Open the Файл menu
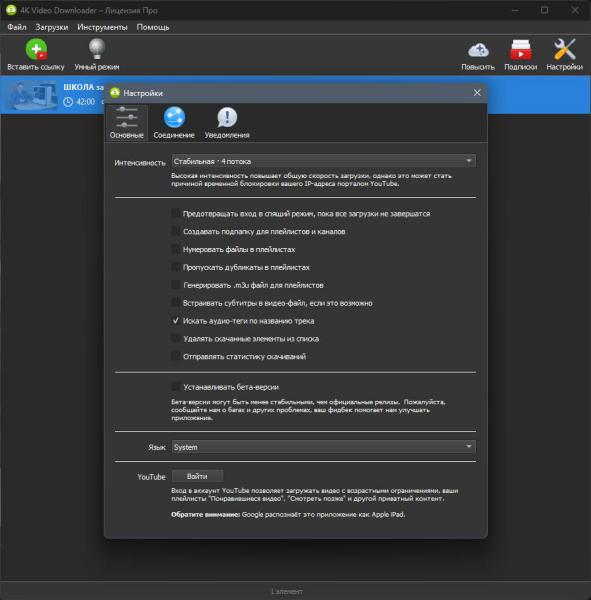This screenshot has width=591, height=600. click(17, 27)
